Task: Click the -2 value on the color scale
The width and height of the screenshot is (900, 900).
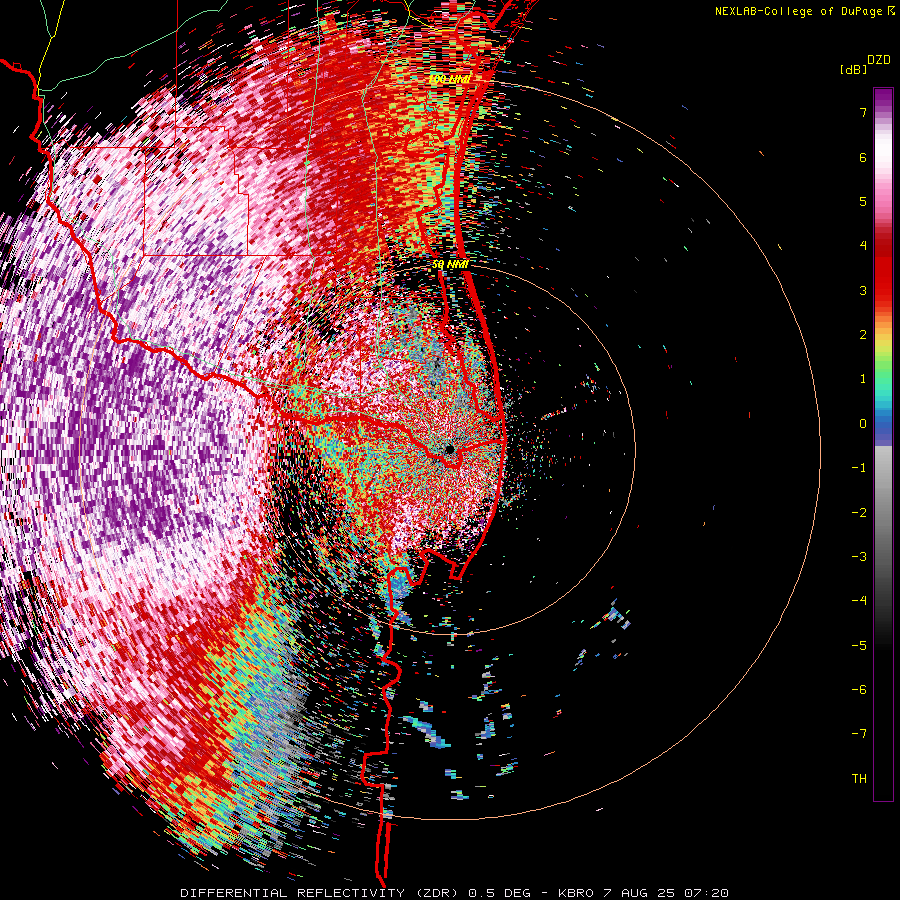Action: [x=859, y=513]
